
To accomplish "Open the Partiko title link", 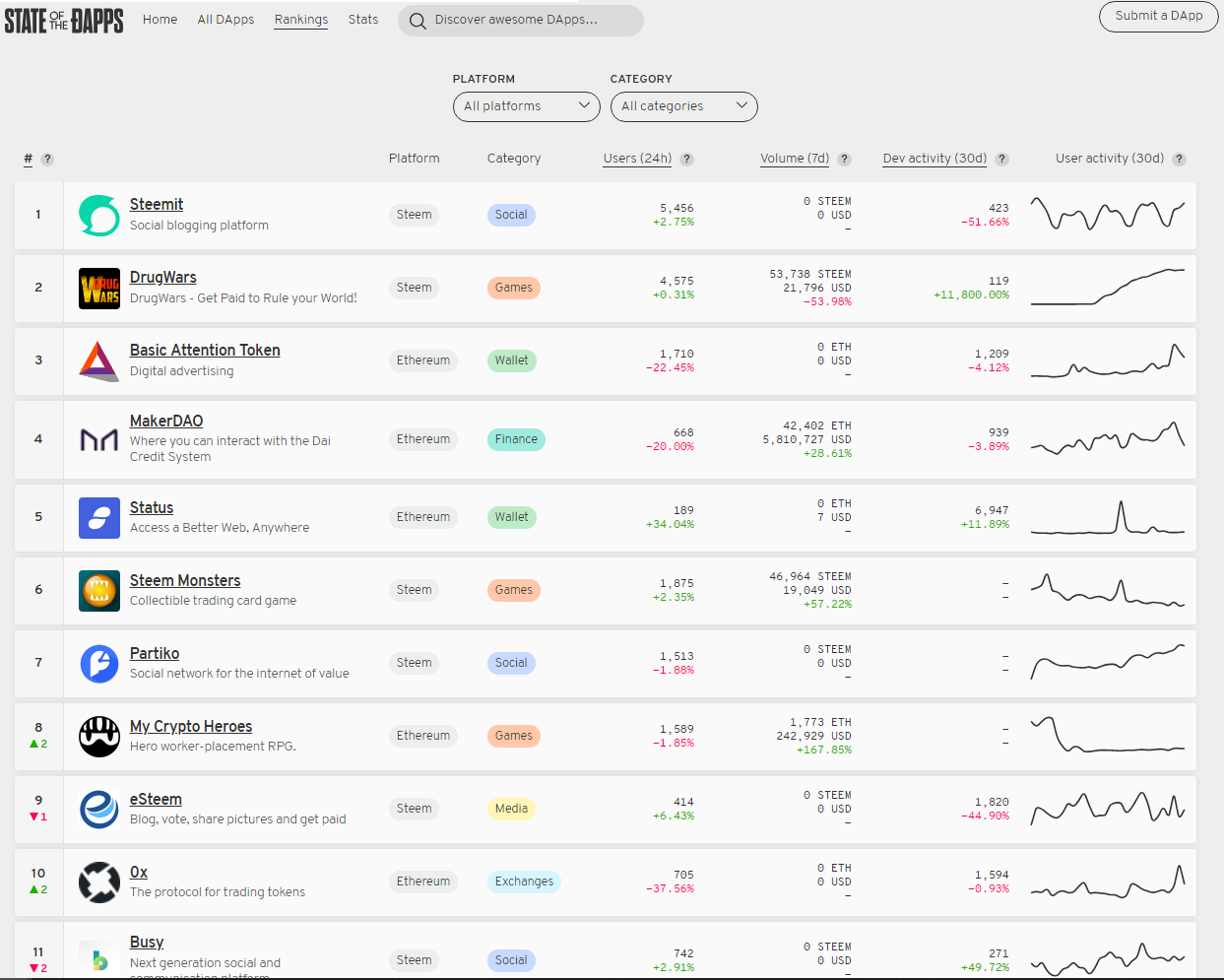I will coord(155,654).
